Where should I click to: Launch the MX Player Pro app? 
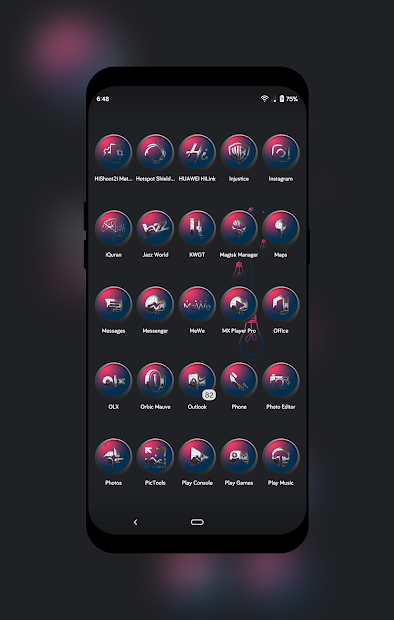(239, 304)
